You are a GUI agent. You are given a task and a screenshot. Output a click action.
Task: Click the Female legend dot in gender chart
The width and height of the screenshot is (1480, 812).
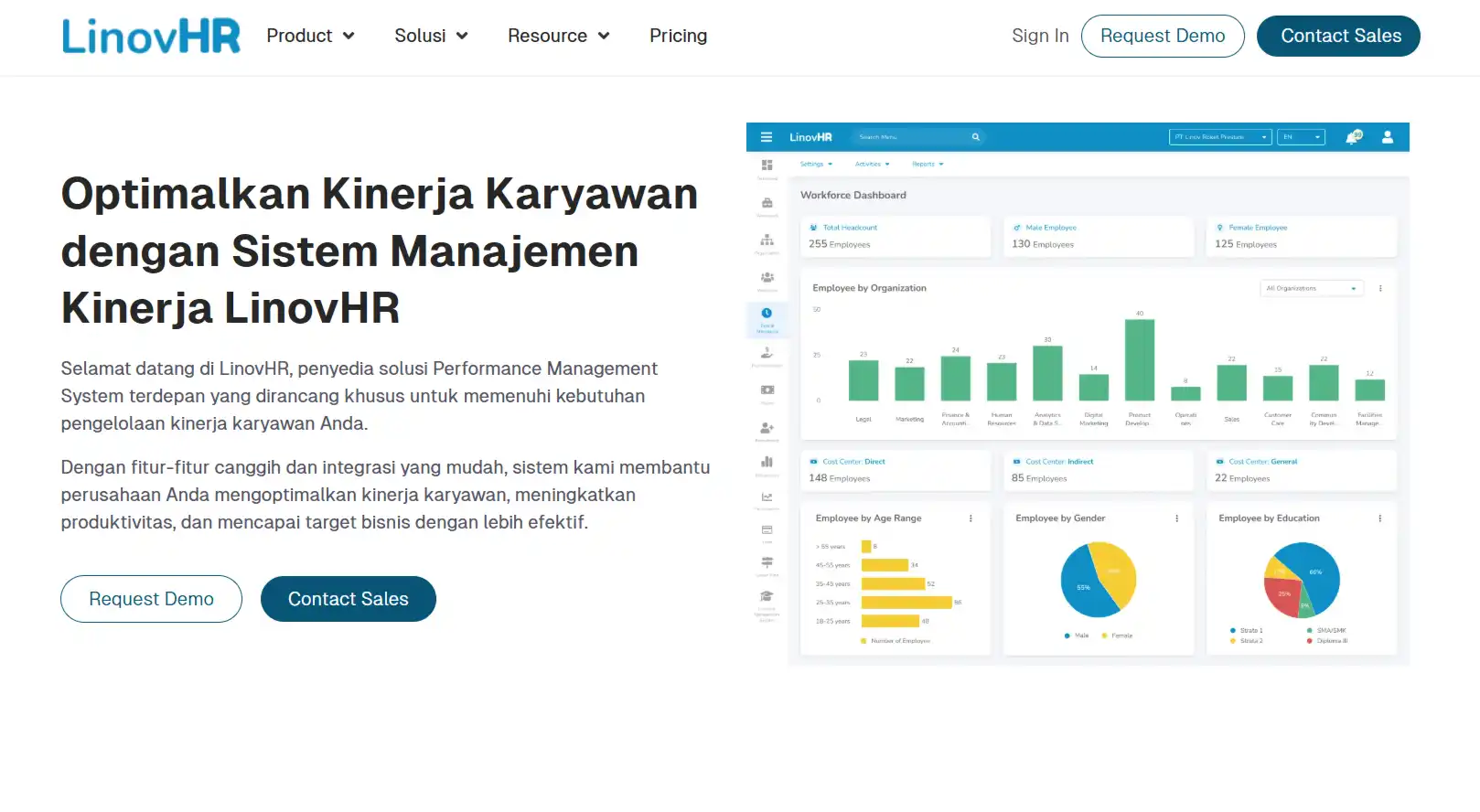point(1104,636)
